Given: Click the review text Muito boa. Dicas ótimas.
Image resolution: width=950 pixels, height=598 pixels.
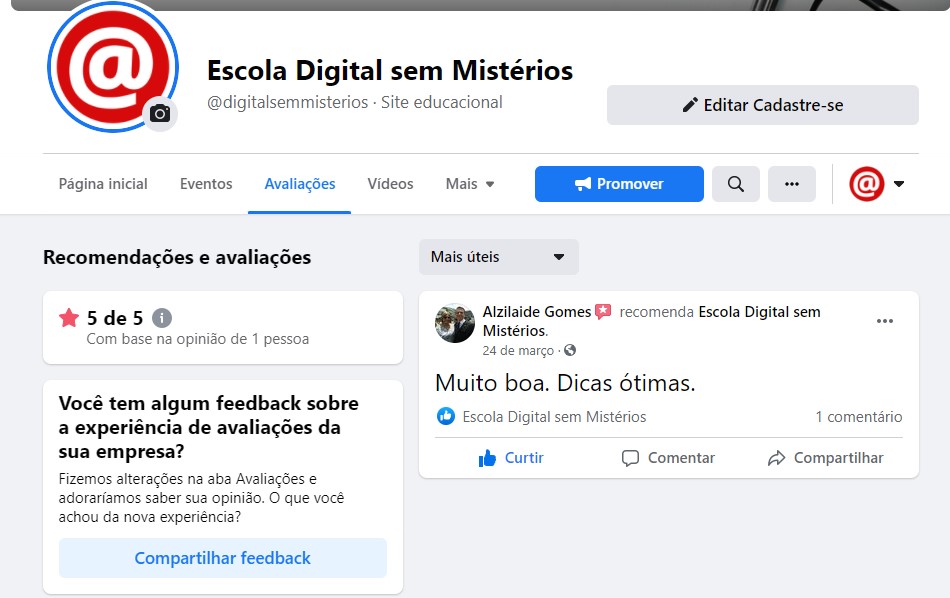Looking at the screenshot, I should coord(565,383).
